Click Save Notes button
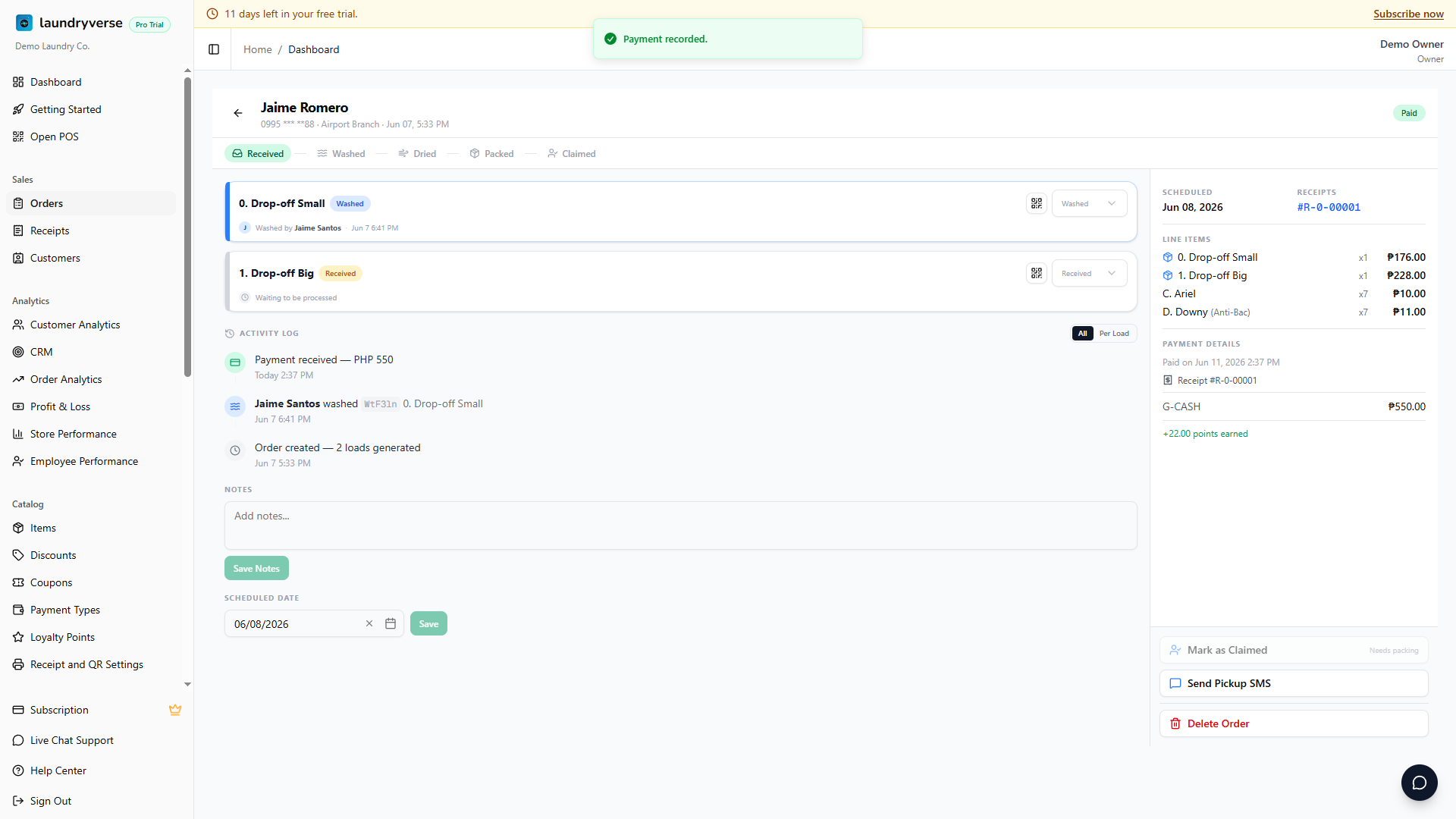This screenshot has height=819, width=1456. click(x=256, y=568)
